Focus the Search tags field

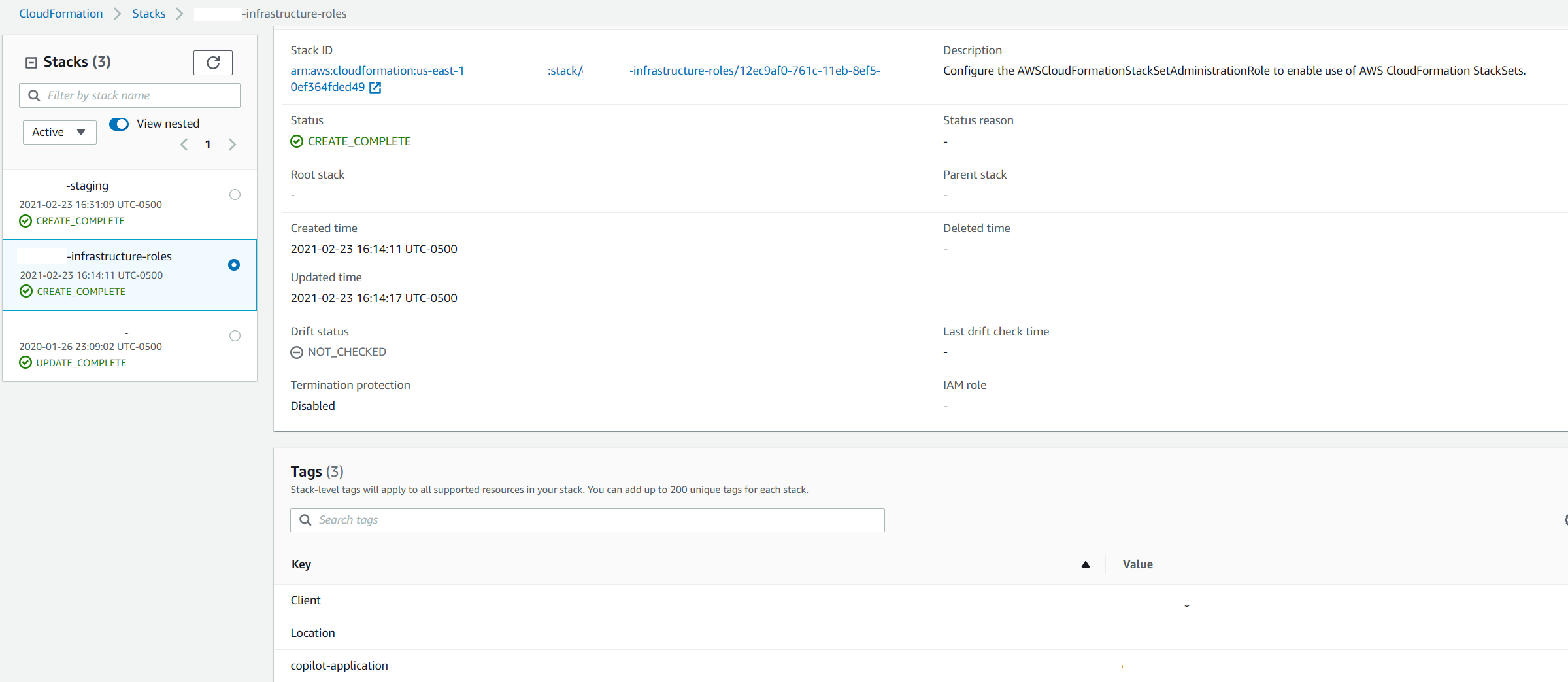[588, 520]
